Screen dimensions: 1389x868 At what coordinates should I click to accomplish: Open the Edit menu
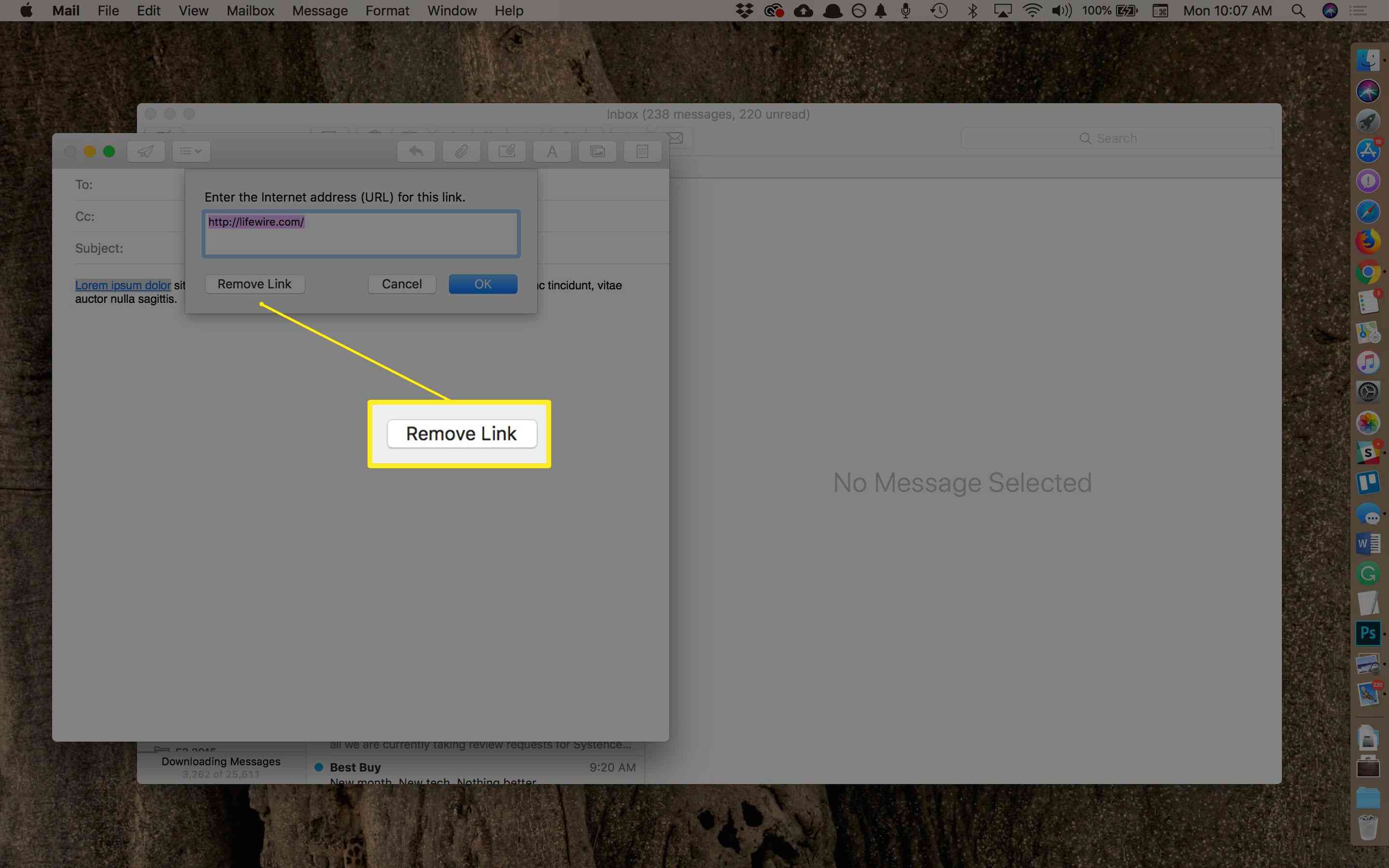[x=148, y=10]
